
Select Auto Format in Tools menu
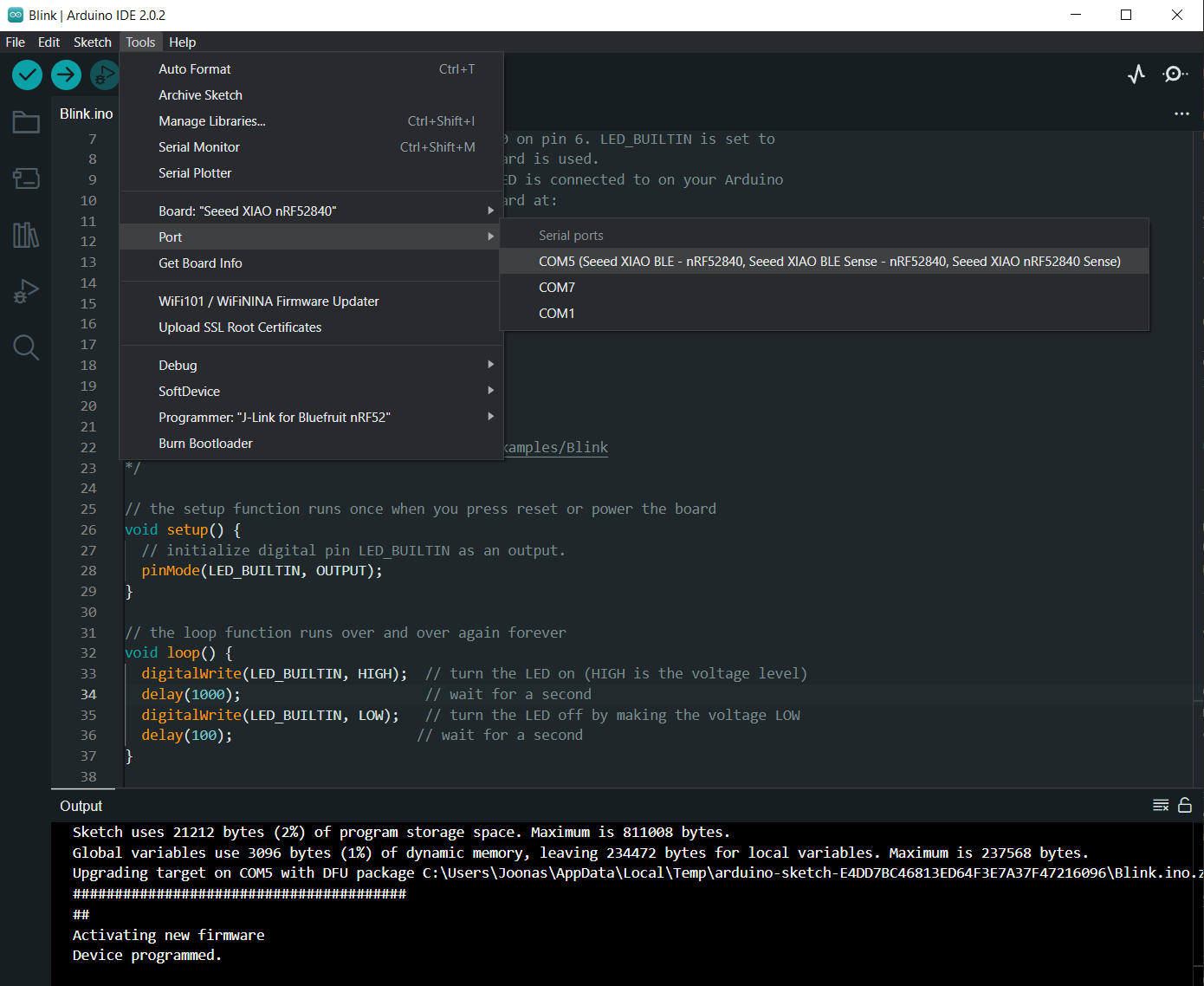[312, 69]
